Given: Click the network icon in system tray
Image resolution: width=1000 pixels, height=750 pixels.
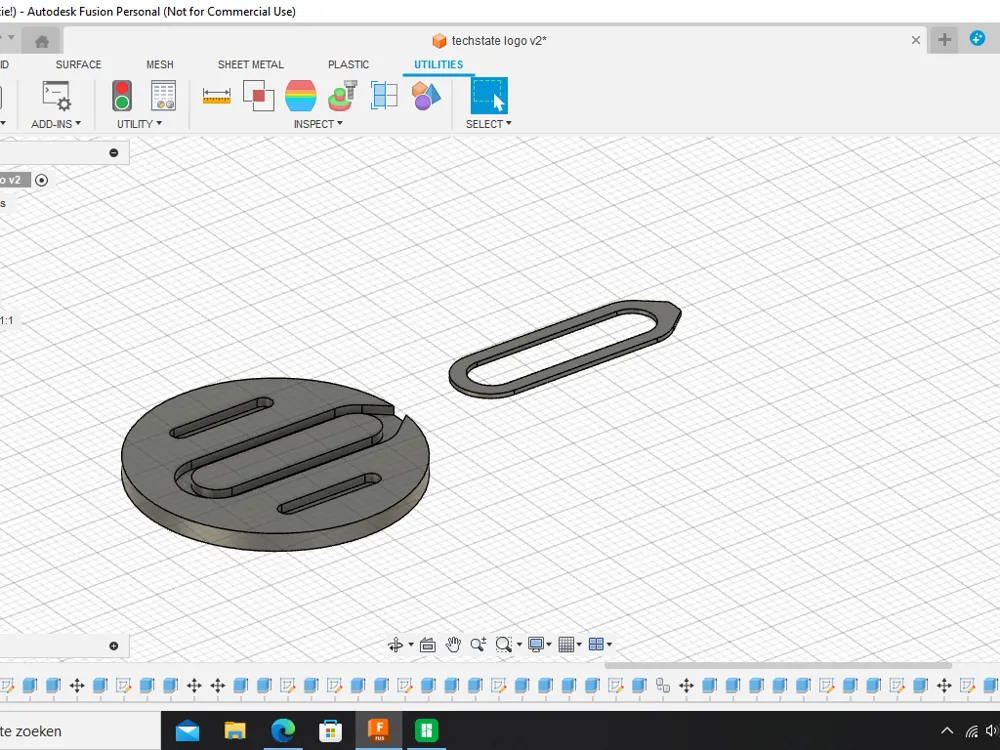Looking at the screenshot, I should coord(971,732).
